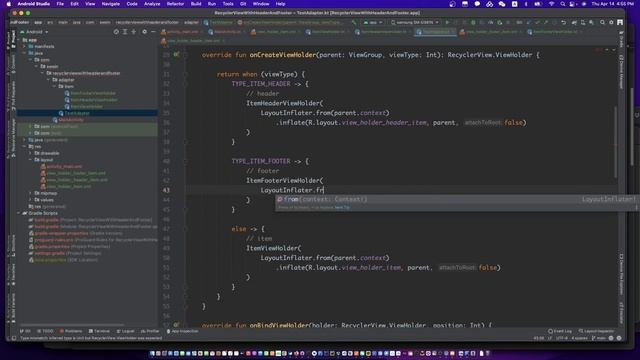Switch to the active TestAdapter editor tab
640x360 pixels.
point(435,32)
